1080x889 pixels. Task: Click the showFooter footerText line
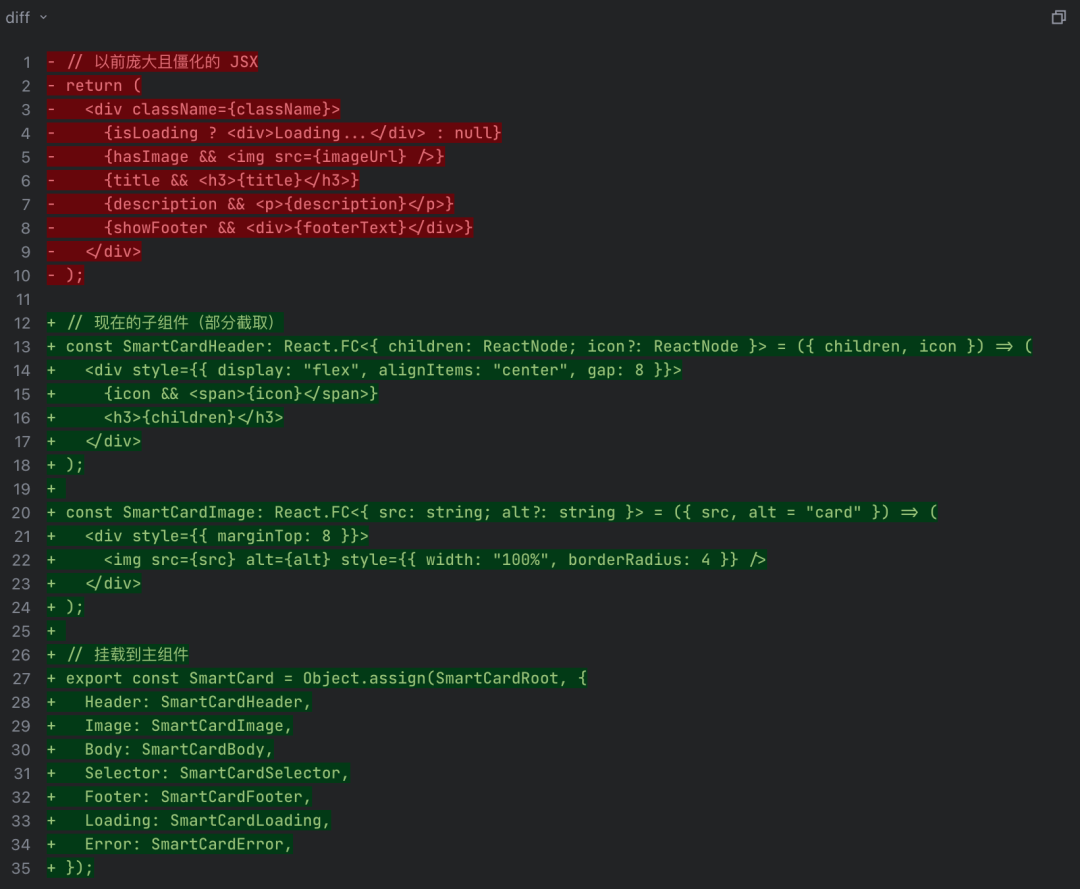(x=286, y=228)
